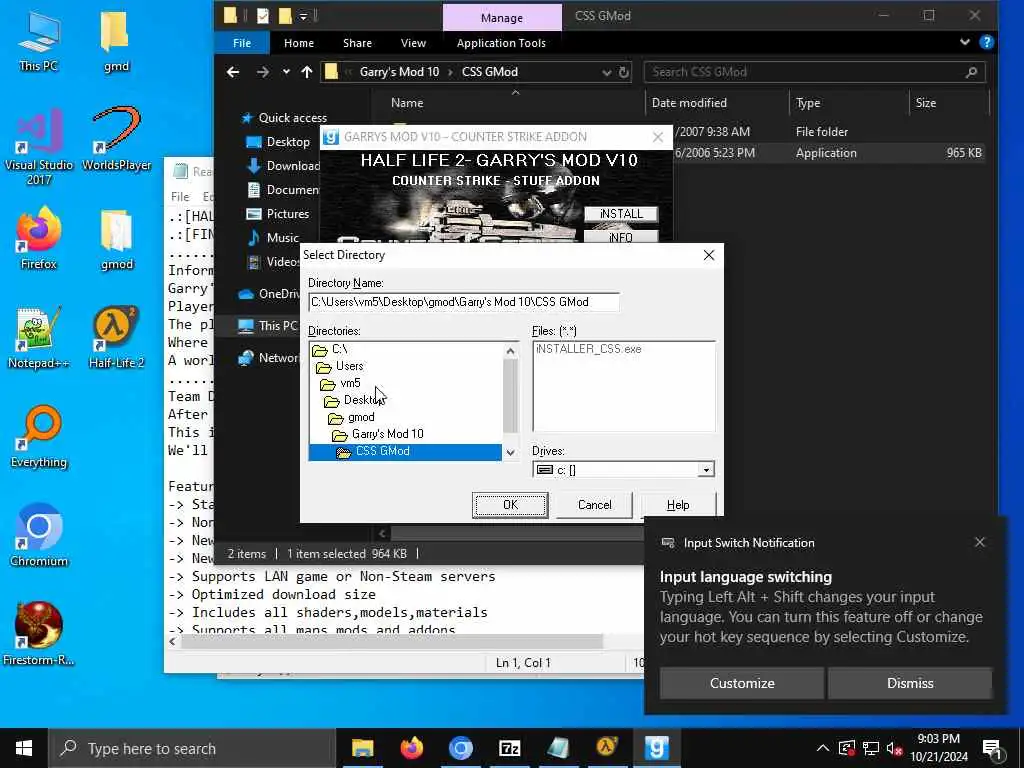1024x768 pixels.
Task: Close the Input Switch Notification
Action: click(x=979, y=542)
